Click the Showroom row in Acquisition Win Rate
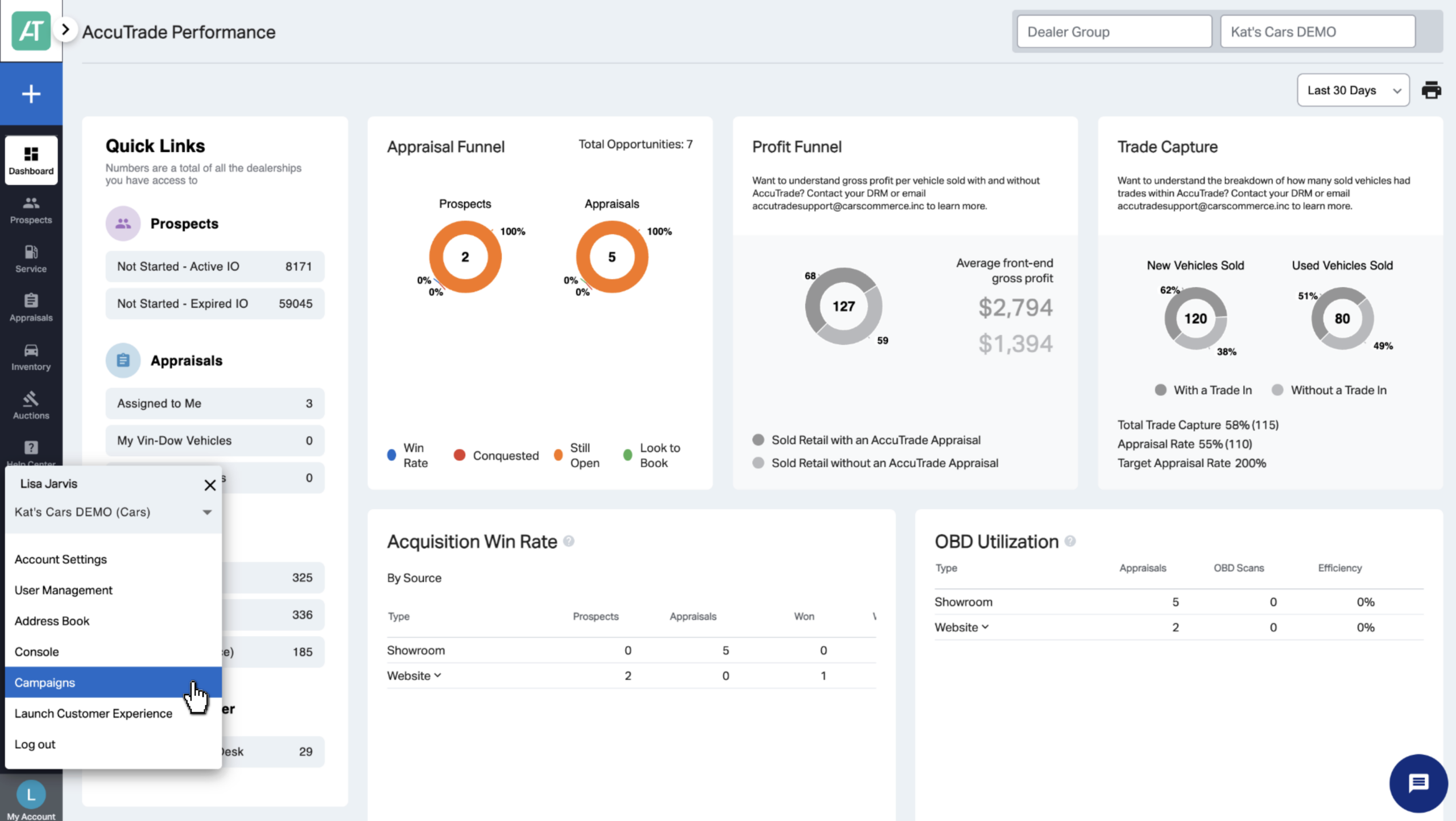 631,650
